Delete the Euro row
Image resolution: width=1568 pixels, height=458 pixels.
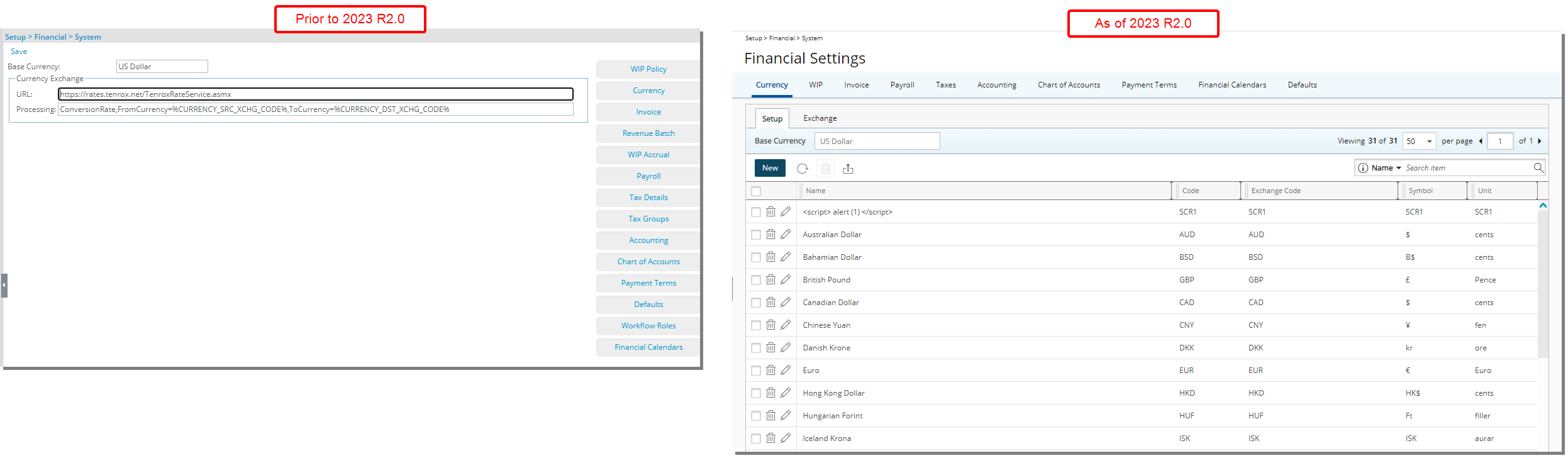770,370
